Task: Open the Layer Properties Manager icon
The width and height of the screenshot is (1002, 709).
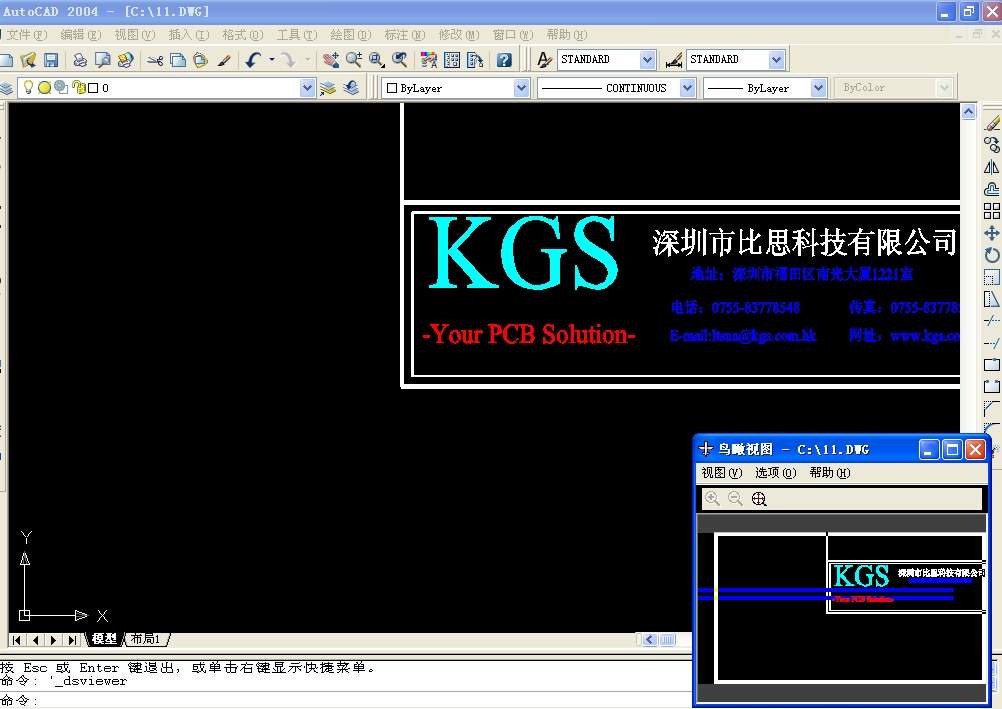Action: coord(6,88)
